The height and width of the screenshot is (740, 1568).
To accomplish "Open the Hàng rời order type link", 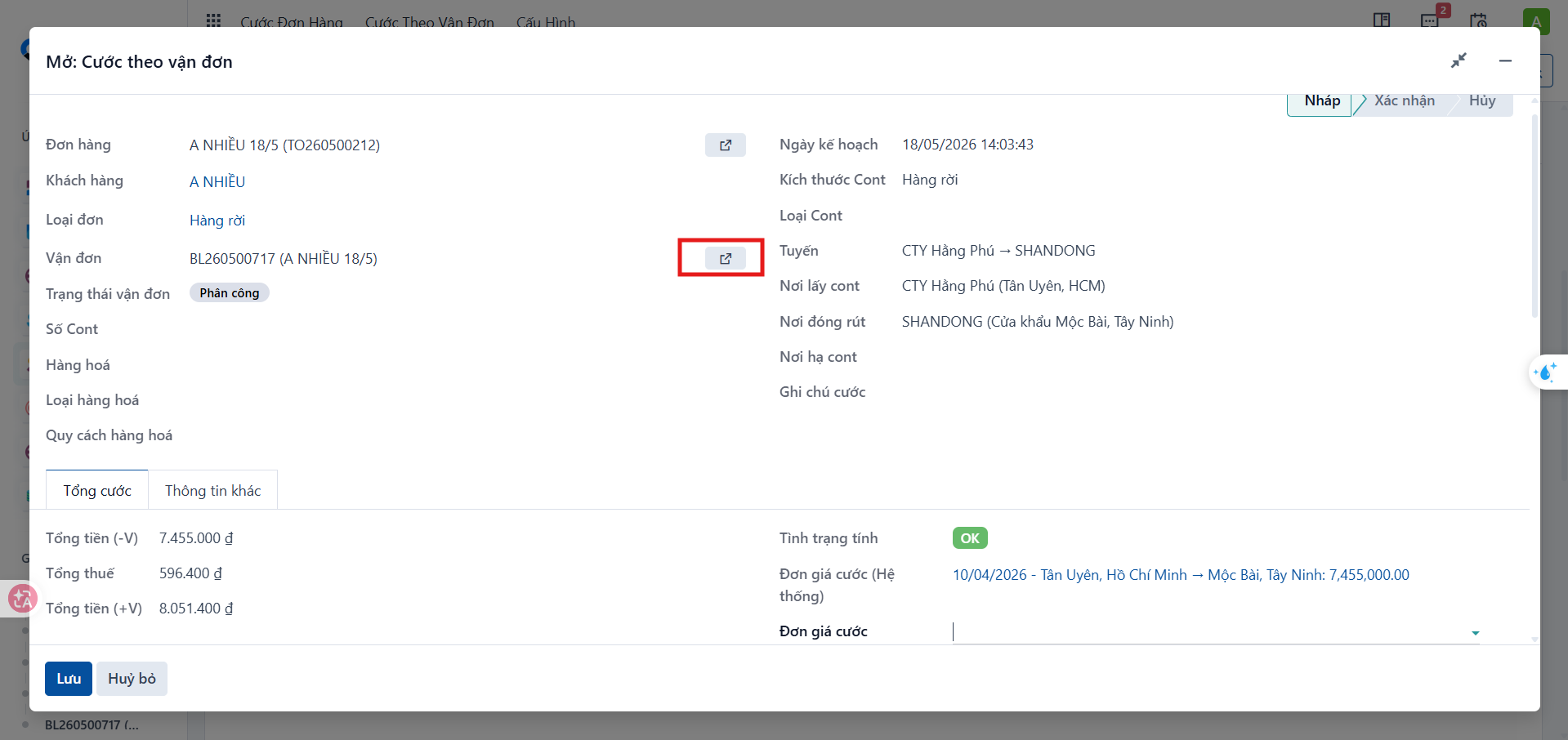I will (217, 221).
